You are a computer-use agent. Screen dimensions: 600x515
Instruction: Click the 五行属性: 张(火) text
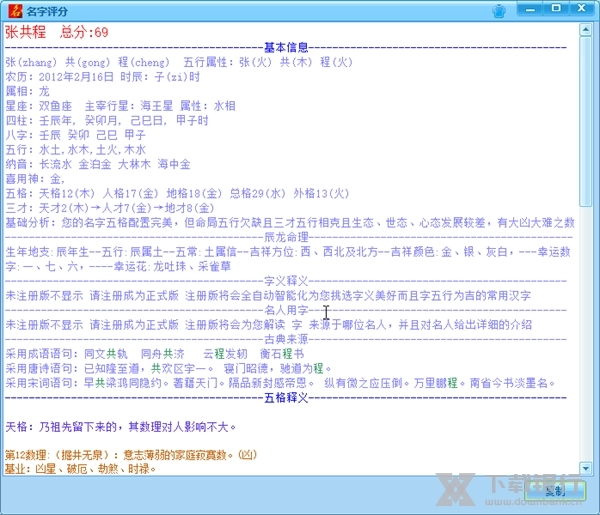click(227, 62)
